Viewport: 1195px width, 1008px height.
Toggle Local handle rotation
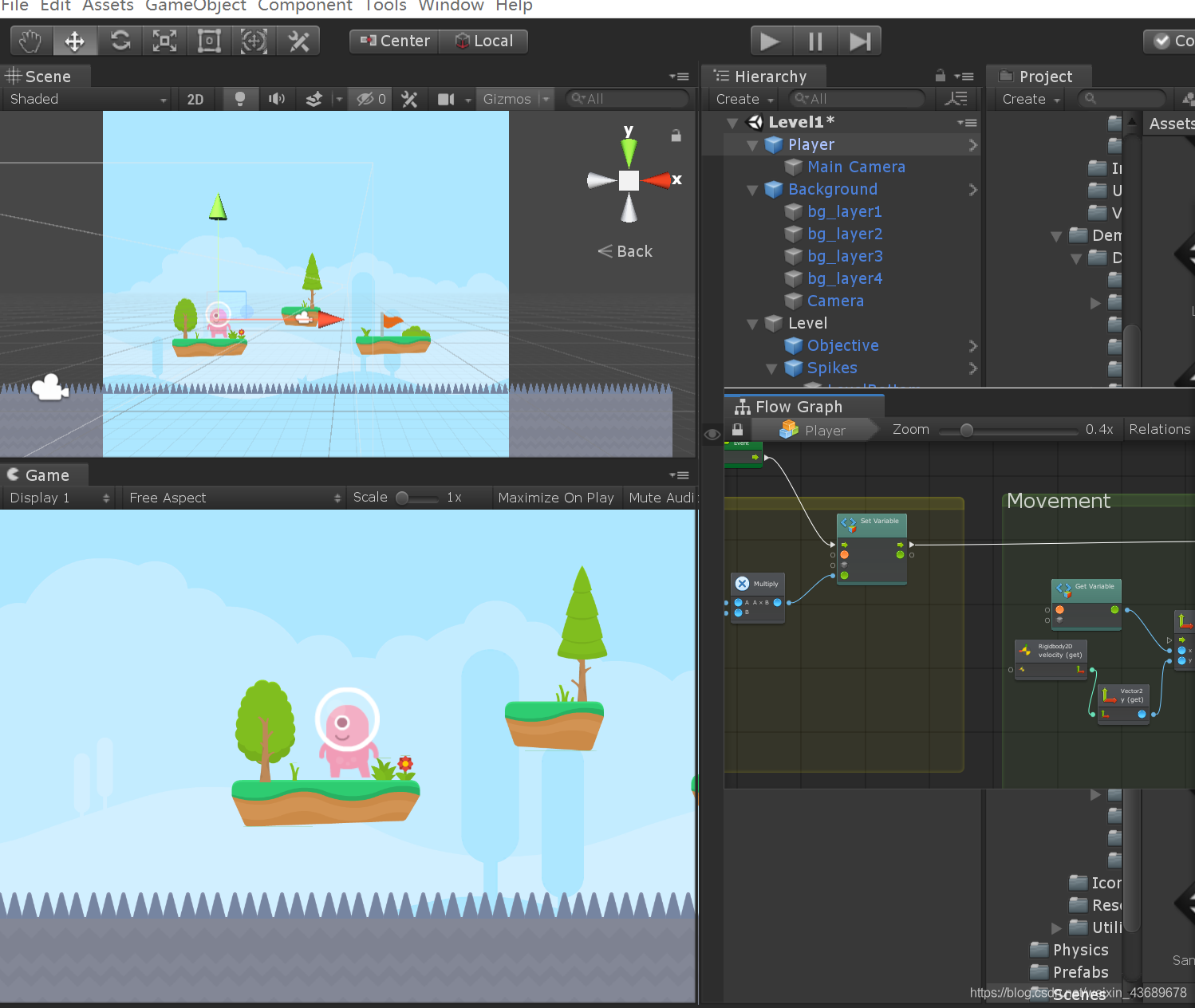[x=483, y=41]
